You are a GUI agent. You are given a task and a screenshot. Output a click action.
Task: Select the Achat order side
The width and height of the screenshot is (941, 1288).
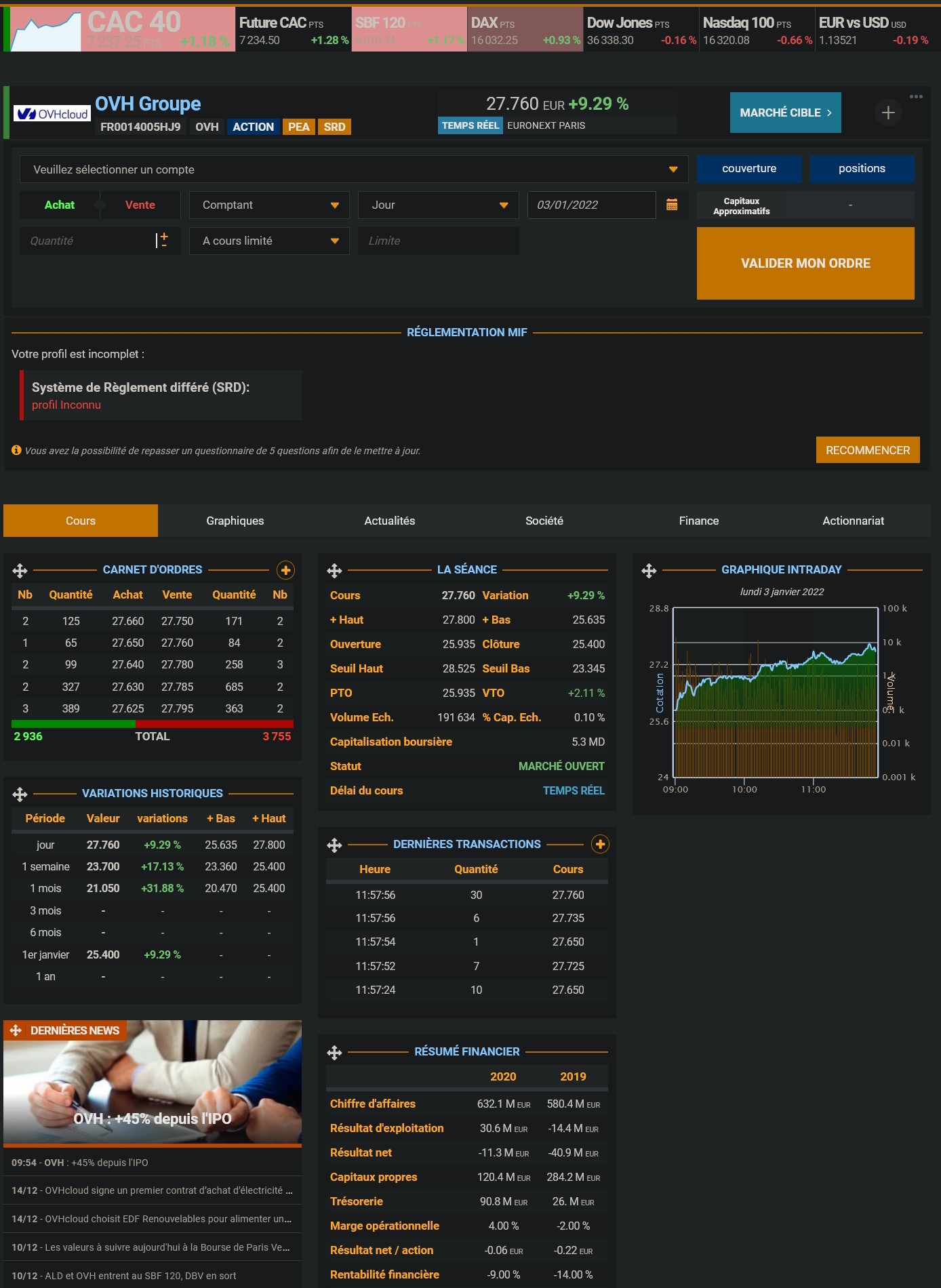(60, 205)
